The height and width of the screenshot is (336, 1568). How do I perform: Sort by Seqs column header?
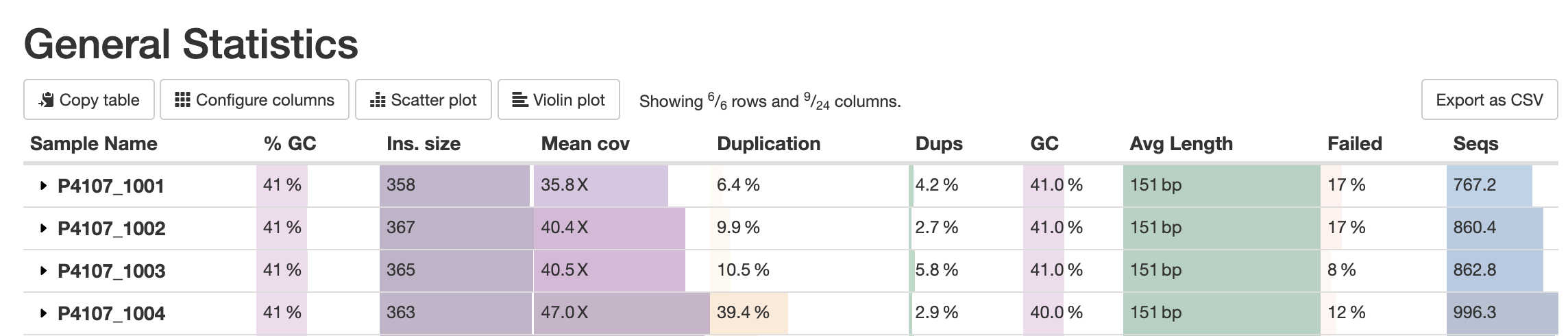pyautogui.click(x=1475, y=144)
